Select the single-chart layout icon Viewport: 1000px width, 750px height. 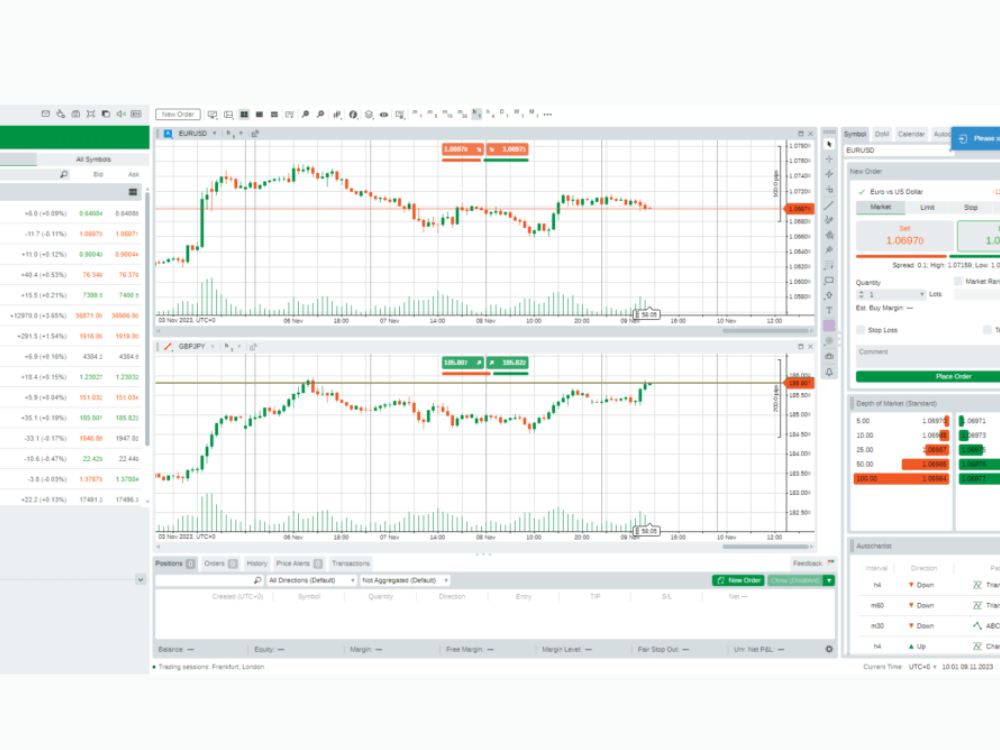pyautogui.click(x=260, y=114)
